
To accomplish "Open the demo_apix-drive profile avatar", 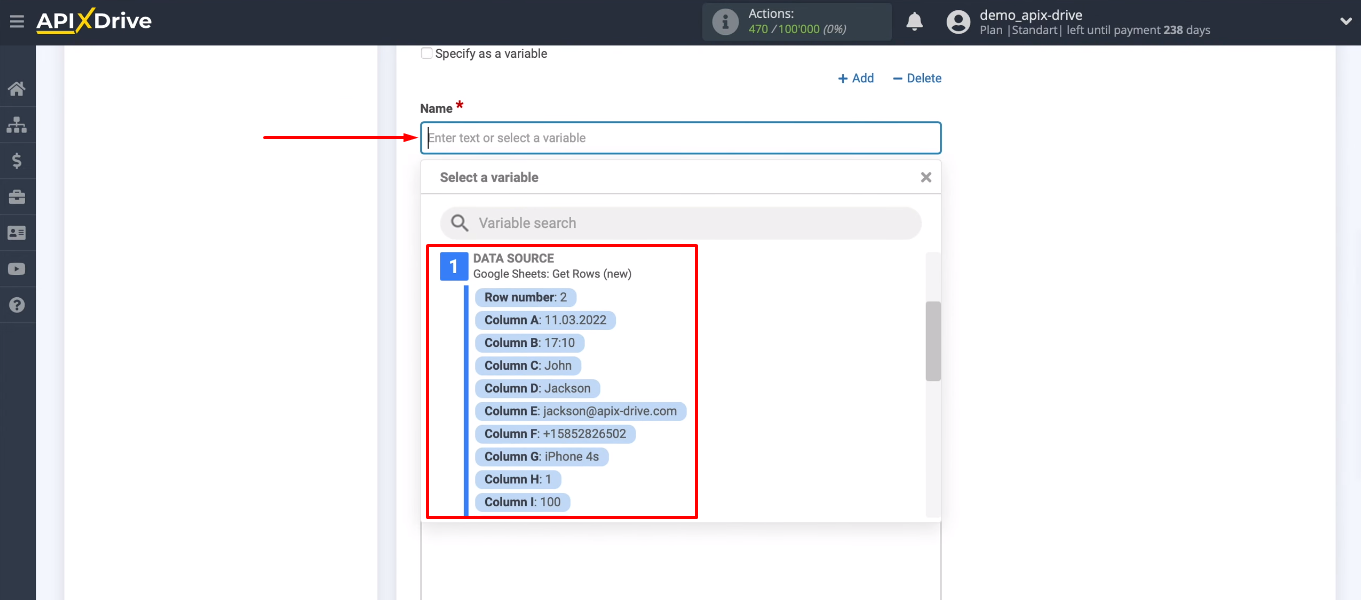I will pos(957,21).
